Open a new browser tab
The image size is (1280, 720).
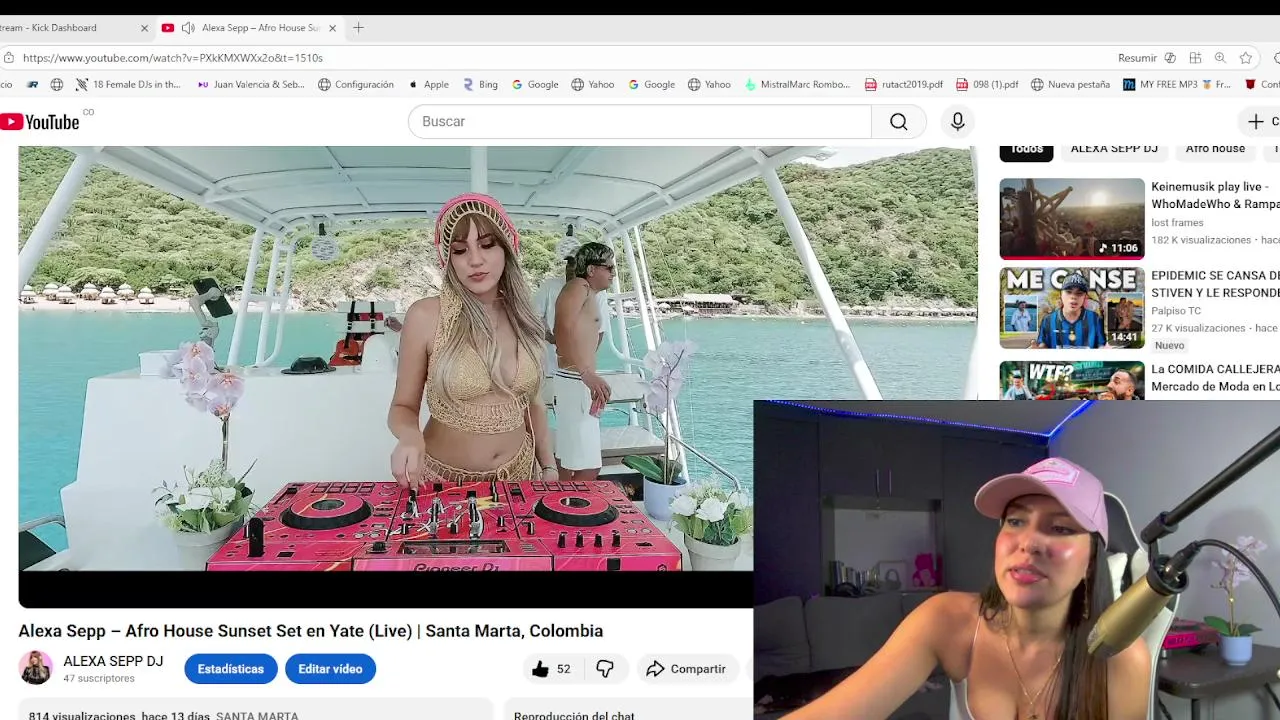coord(358,28)
